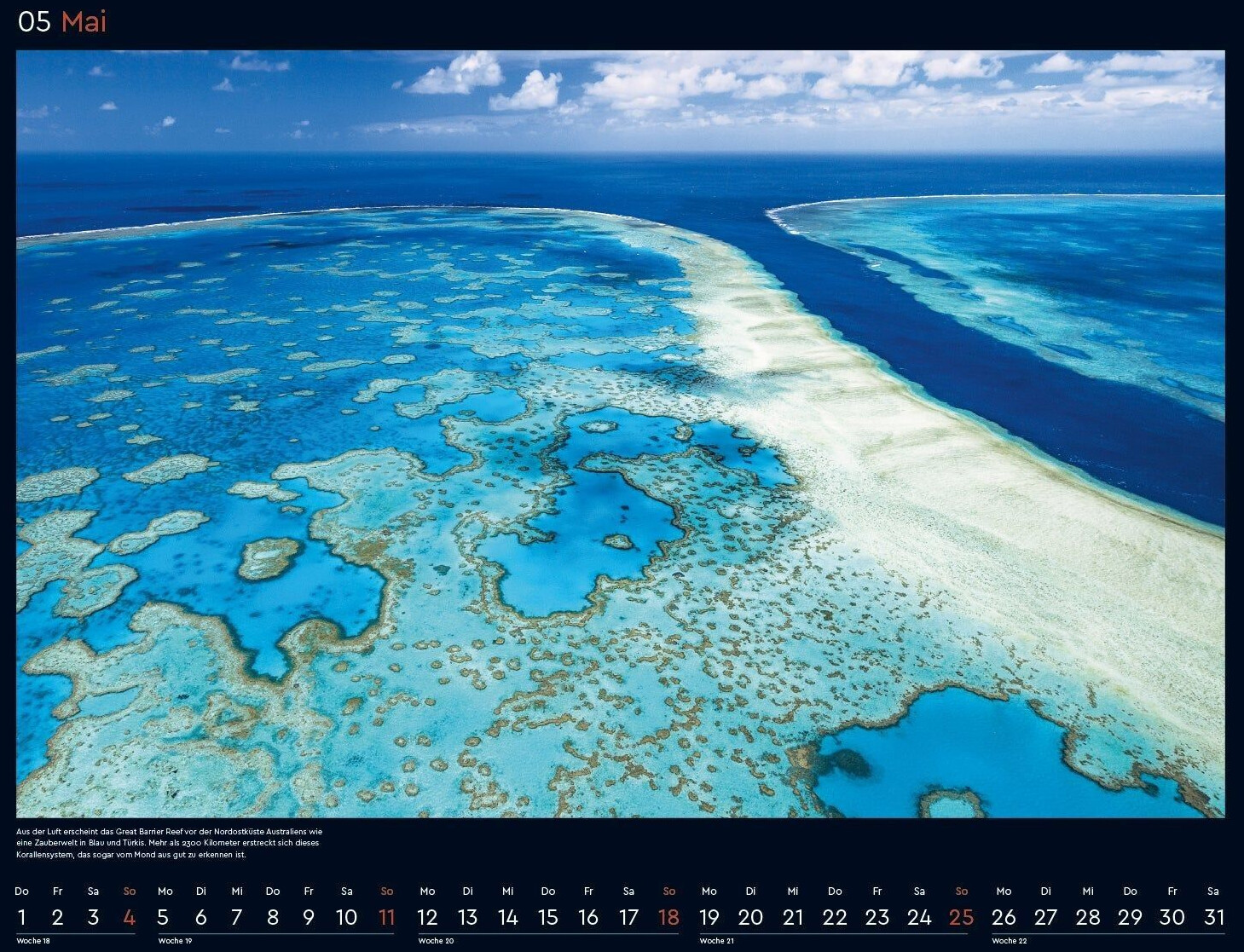Select Sunday May 4 highlighted date

[130, 917]
